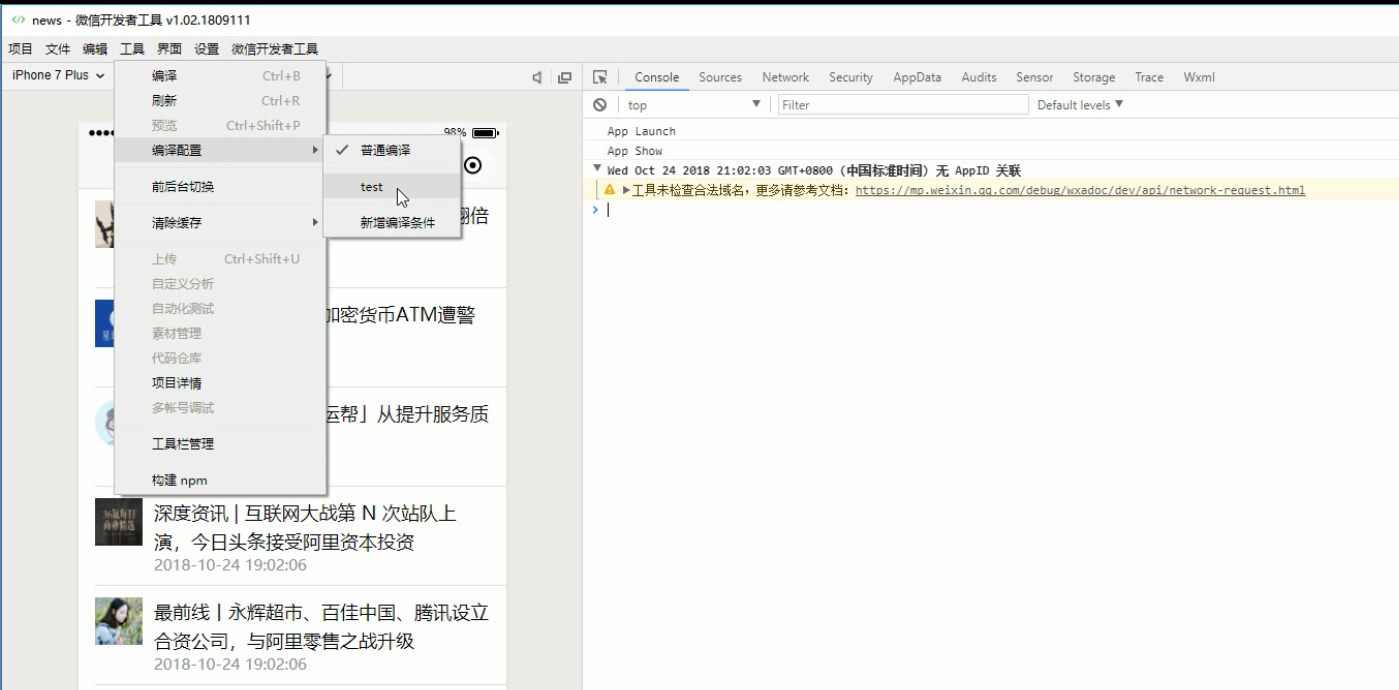The image size is (1399, 690).
Task: Open the 最前线 永辉超市 news article
Action: (321, 627)
